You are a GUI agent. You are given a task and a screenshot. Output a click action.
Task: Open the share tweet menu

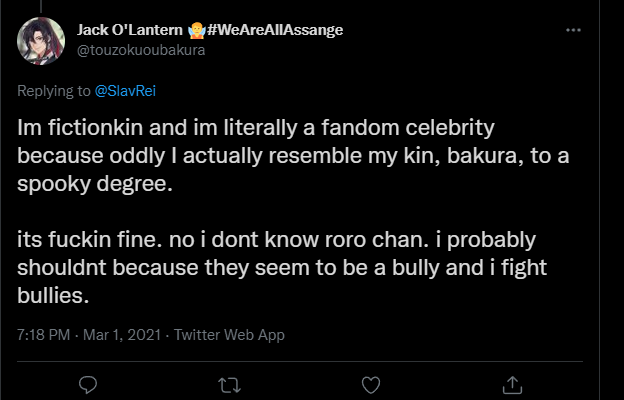pos(511,383)
